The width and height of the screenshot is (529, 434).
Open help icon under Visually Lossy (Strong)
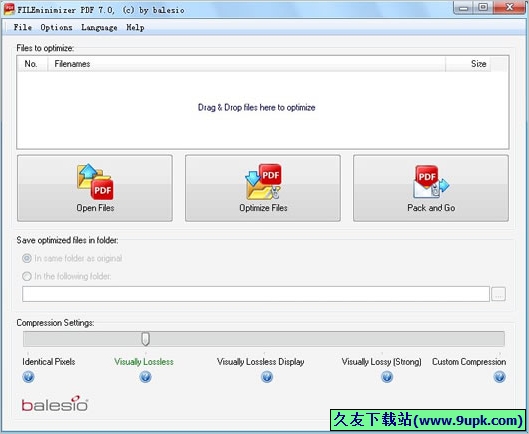387,377
